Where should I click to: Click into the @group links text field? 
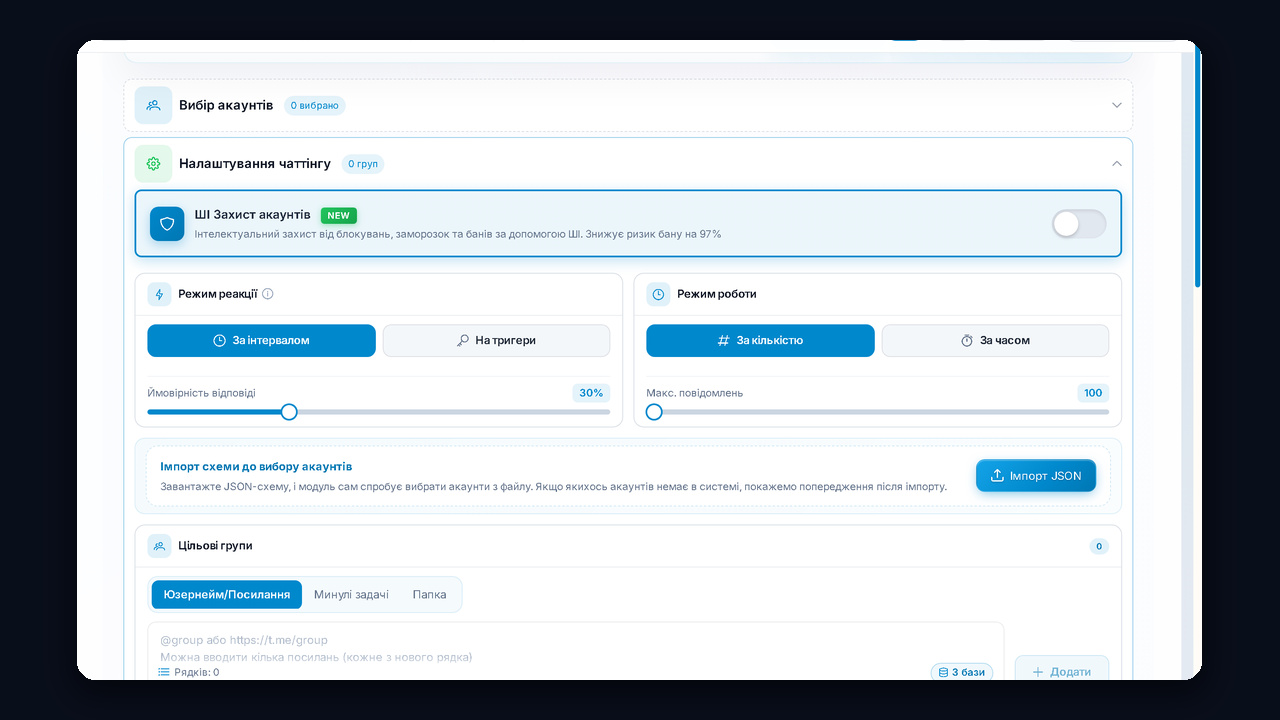point(575,650)
